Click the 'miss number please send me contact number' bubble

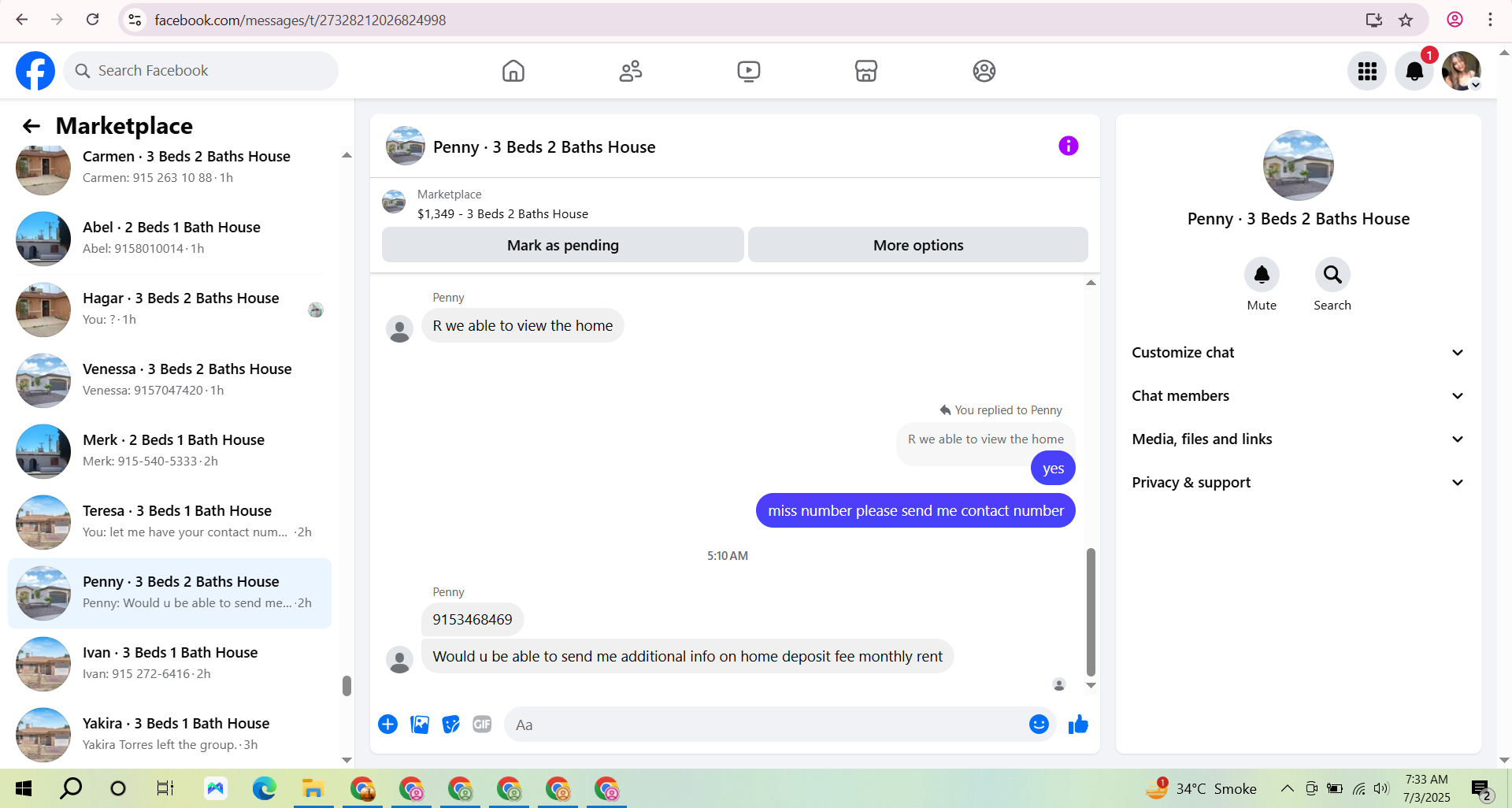(915, 510)
